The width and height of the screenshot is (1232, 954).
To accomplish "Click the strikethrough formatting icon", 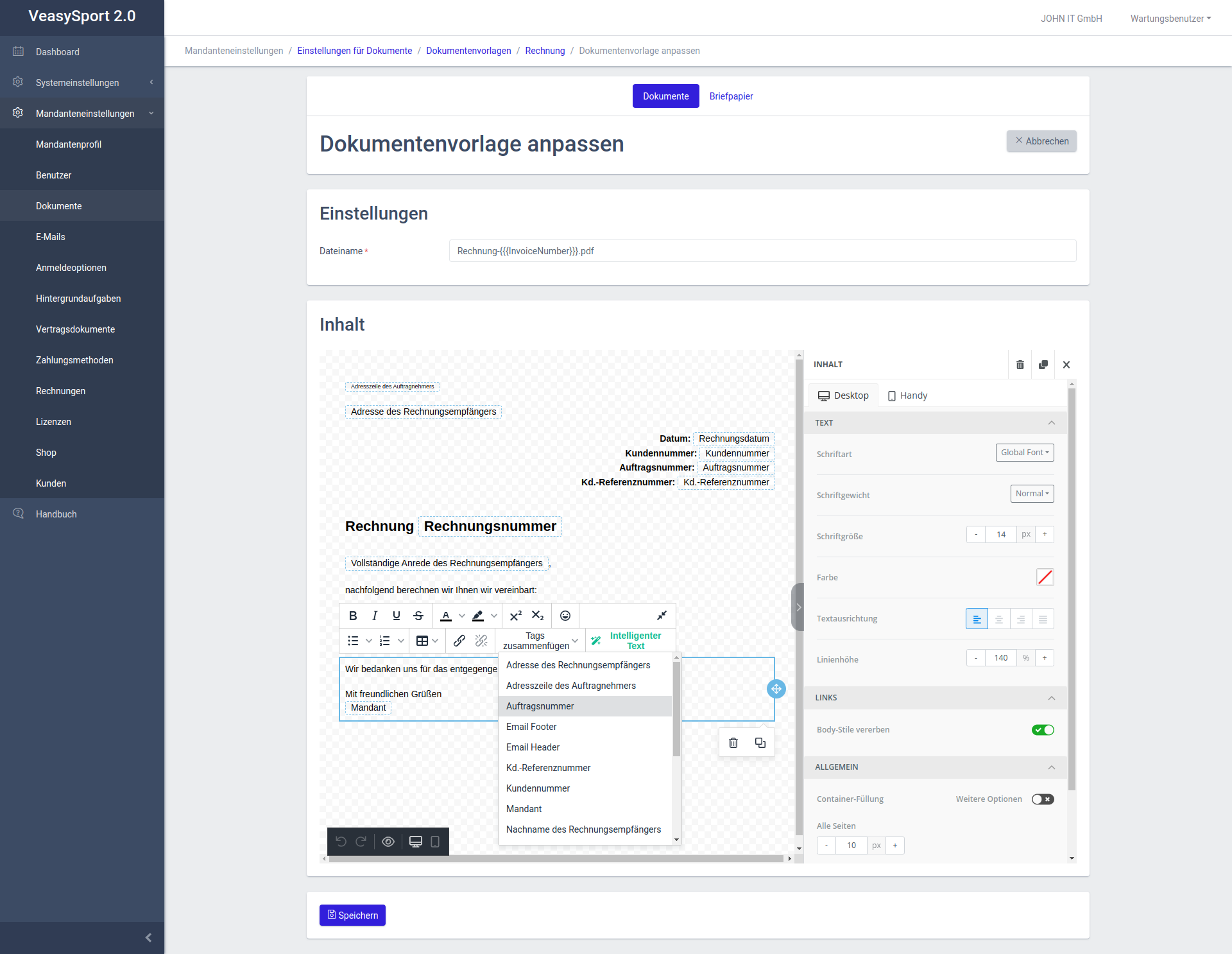I will click(418, 616).
